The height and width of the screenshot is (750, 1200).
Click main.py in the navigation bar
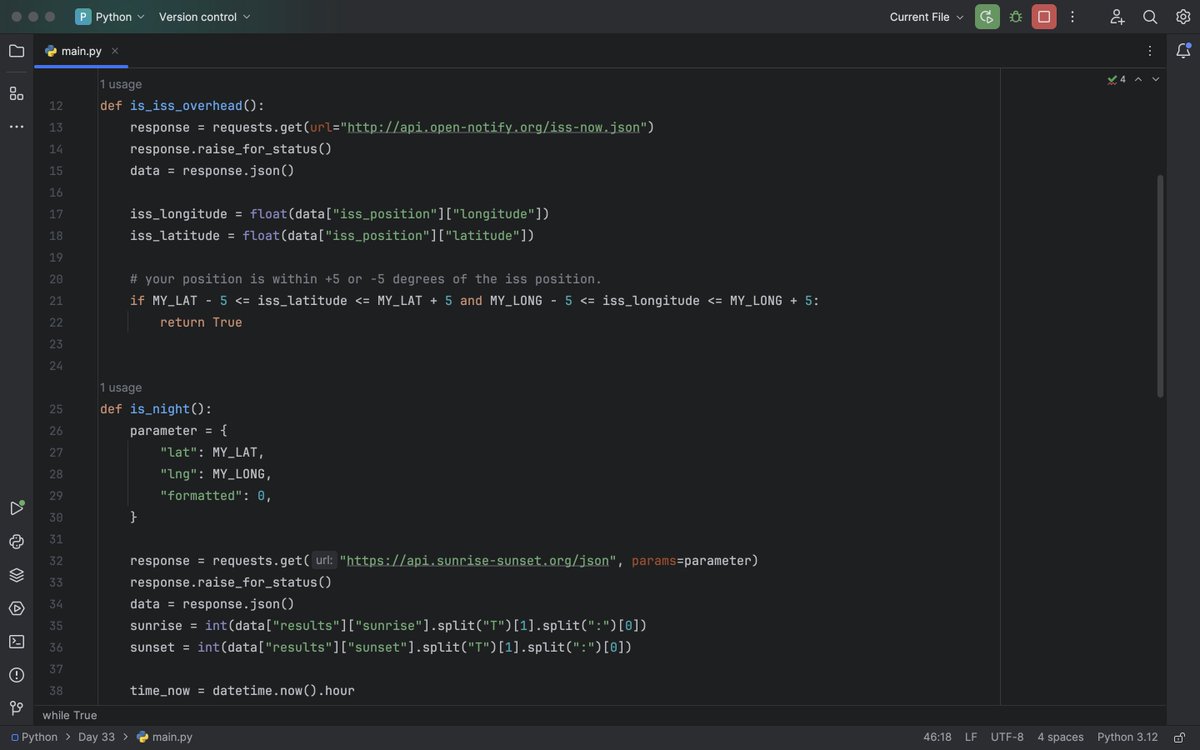tap(164, 737)
